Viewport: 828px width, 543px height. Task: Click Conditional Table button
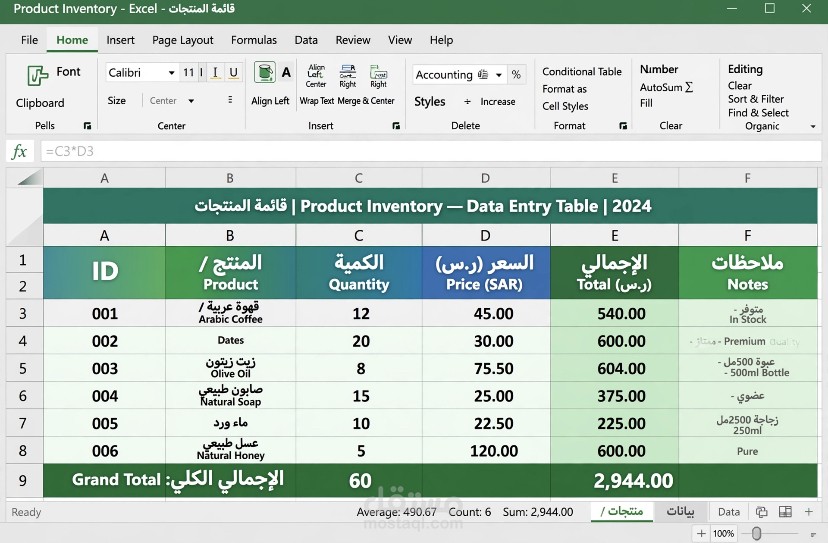[582, 71]
